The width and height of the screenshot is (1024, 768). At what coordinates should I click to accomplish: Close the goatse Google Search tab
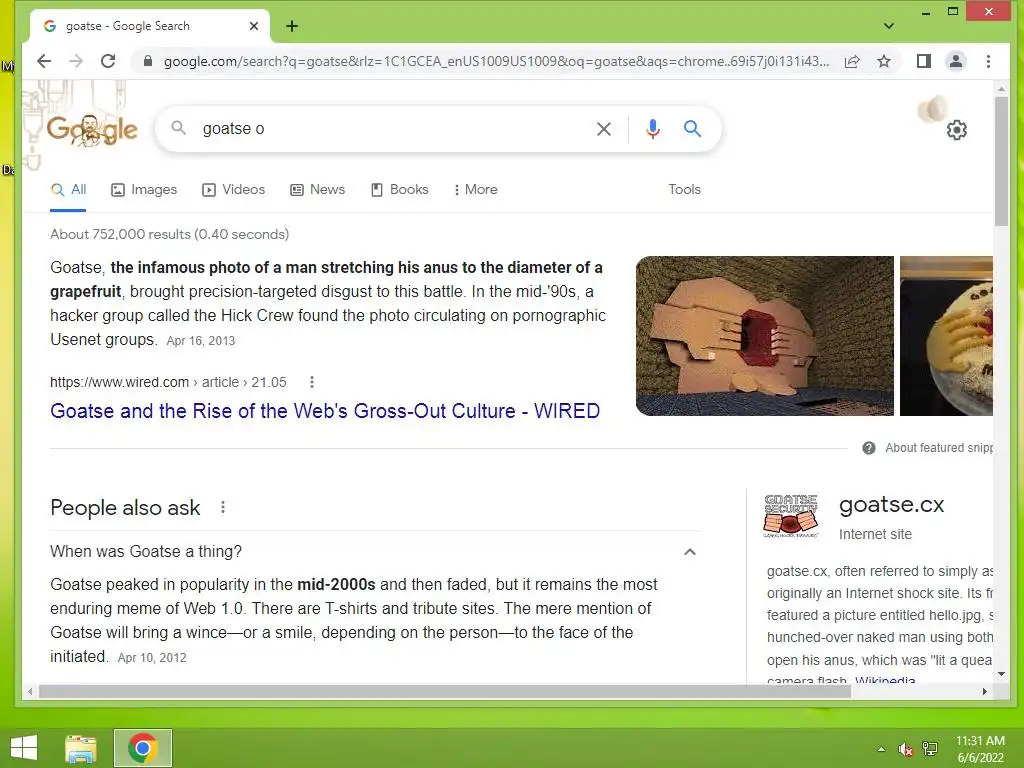tap(254, 26)
